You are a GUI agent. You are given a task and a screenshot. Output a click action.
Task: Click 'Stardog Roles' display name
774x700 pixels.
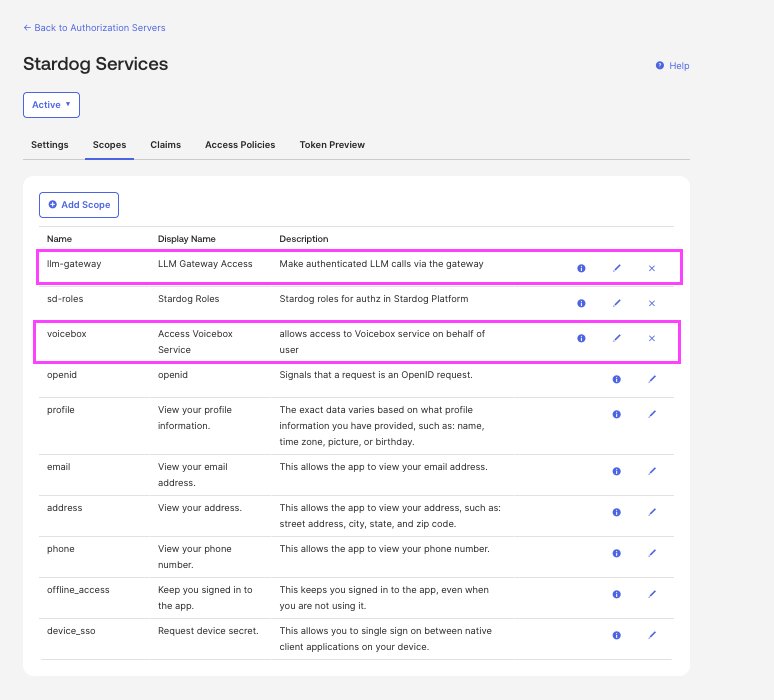(x=189, y=299)
